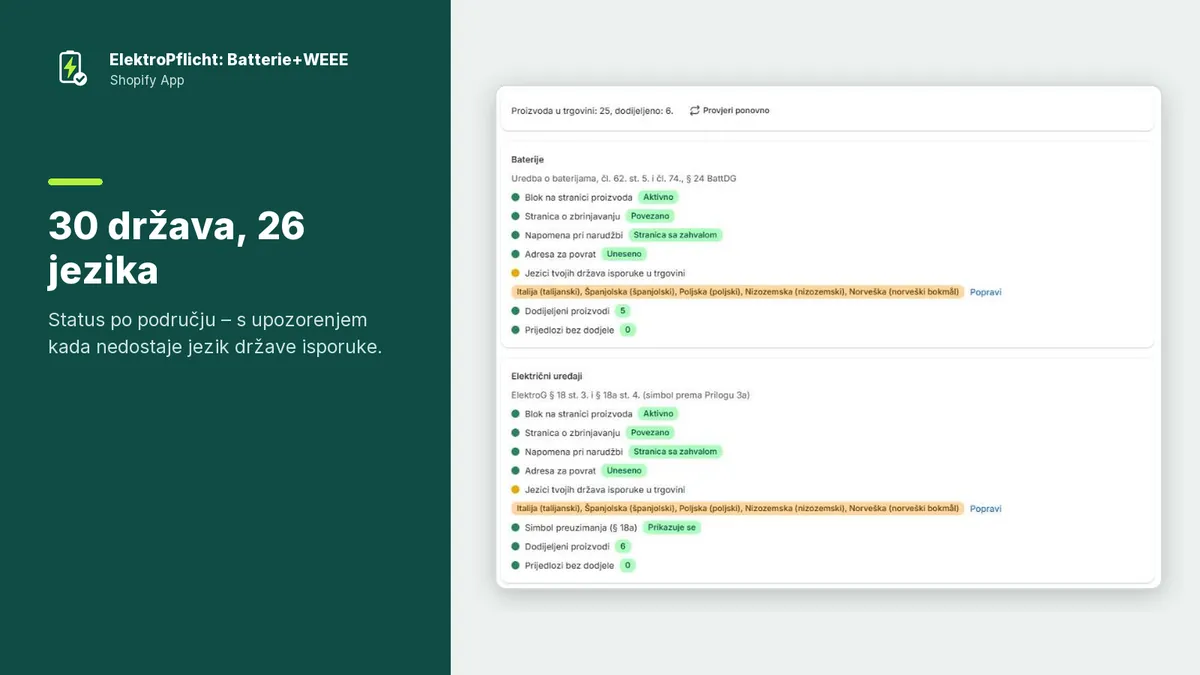
Task: Click 'Simbol preuzimanja (§ 18a)' label
Action: 581,528
